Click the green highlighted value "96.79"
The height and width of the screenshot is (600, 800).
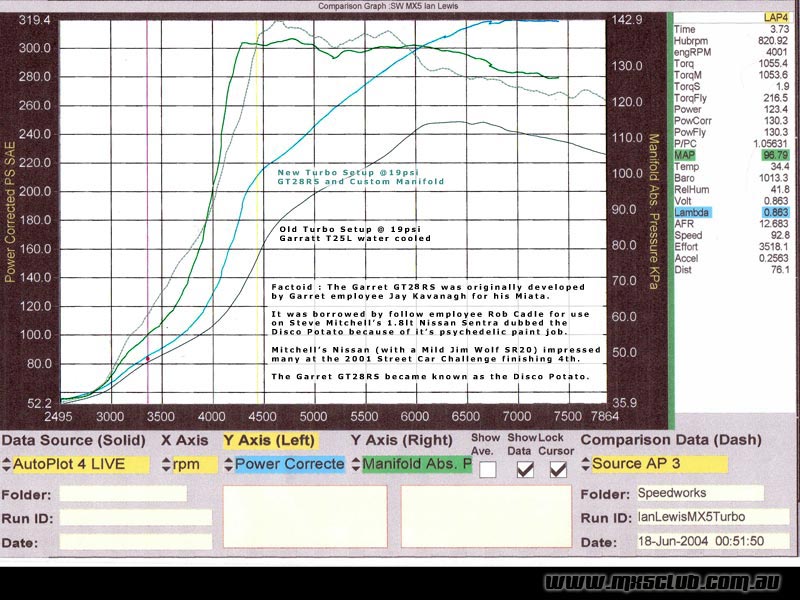(776, 155)
